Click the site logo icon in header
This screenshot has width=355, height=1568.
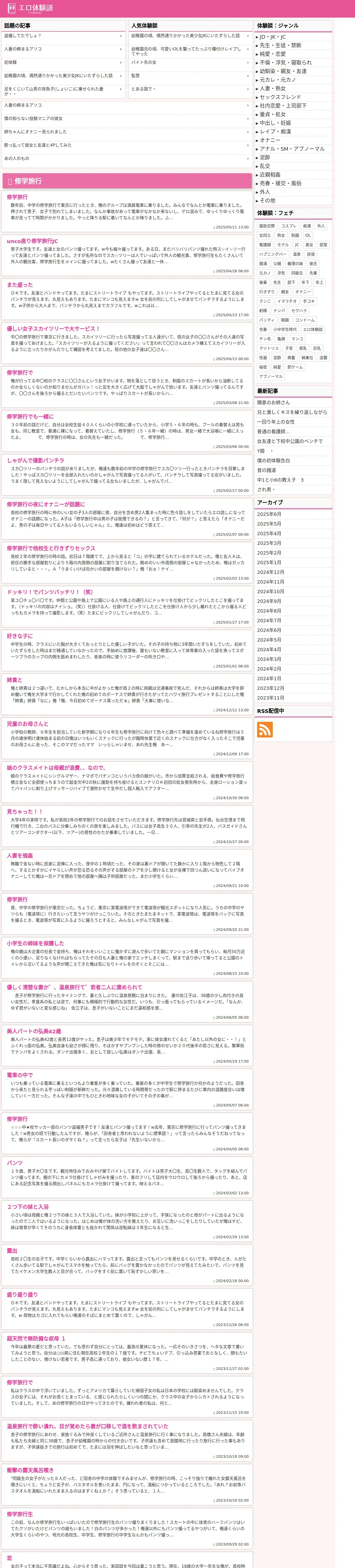click(x=11, y=9)
